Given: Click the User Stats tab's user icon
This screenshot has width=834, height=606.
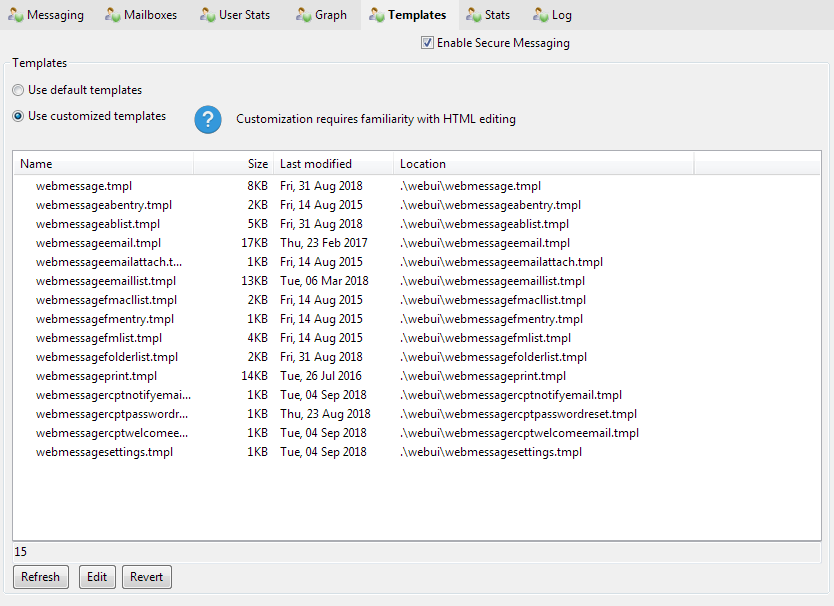Looking at the screenshot, I should [x=207, y=15].
